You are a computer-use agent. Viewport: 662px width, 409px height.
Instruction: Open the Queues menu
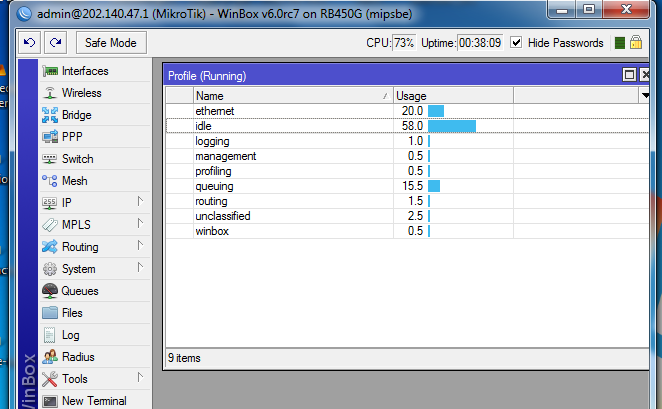click(95, 291)
